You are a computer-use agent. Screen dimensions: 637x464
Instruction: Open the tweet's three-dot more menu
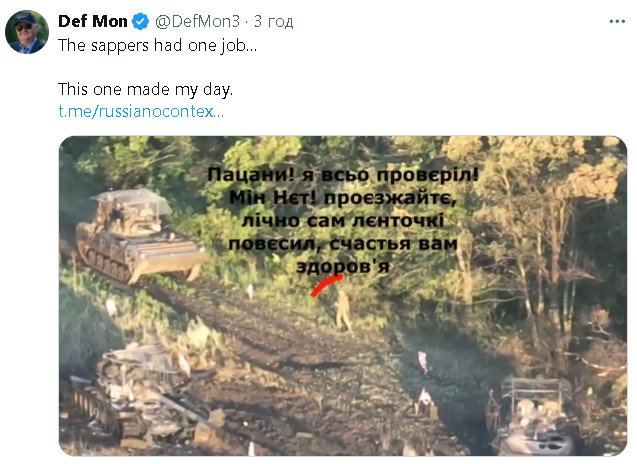coord(612,20)
